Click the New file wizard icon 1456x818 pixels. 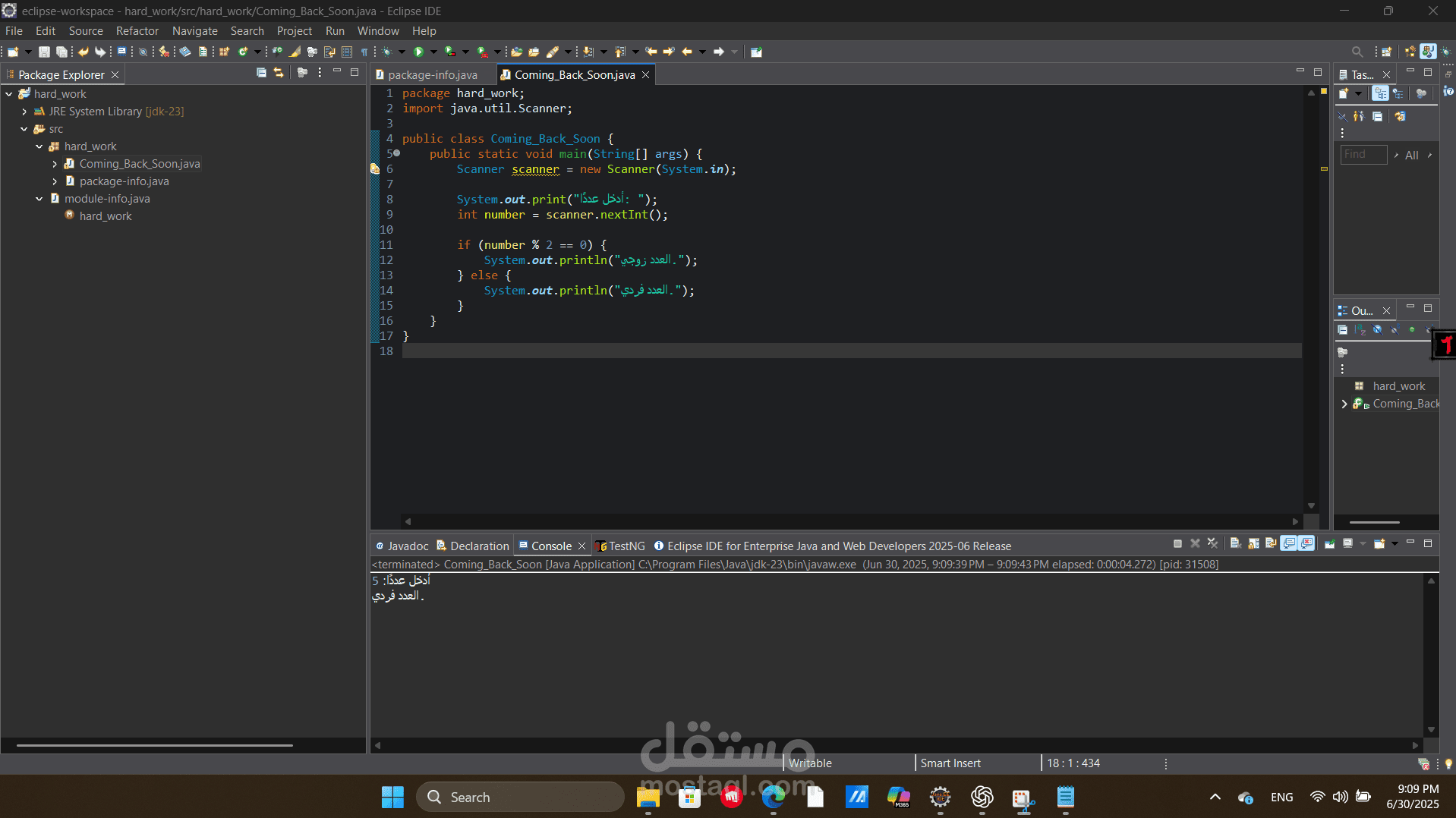pyautogui.click(x=13, y=52)
